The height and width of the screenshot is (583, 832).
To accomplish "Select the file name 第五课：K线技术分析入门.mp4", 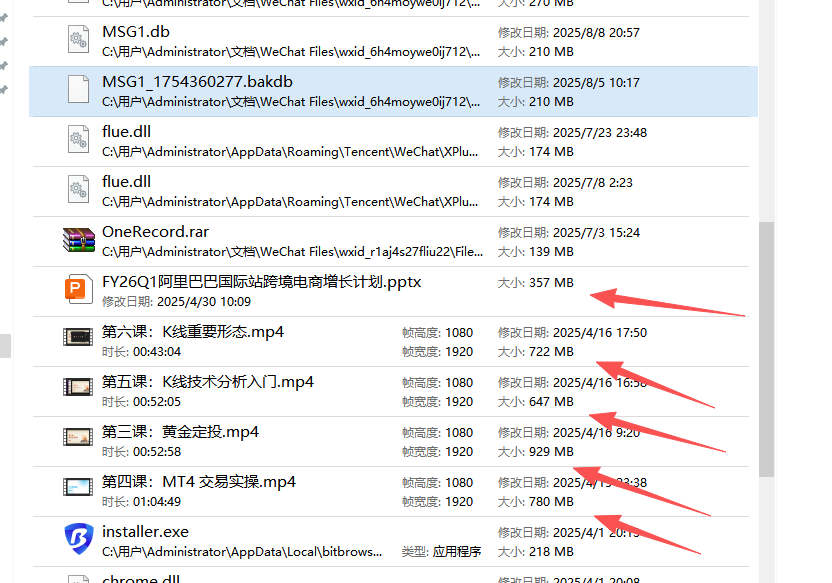I will coord(207,381).
